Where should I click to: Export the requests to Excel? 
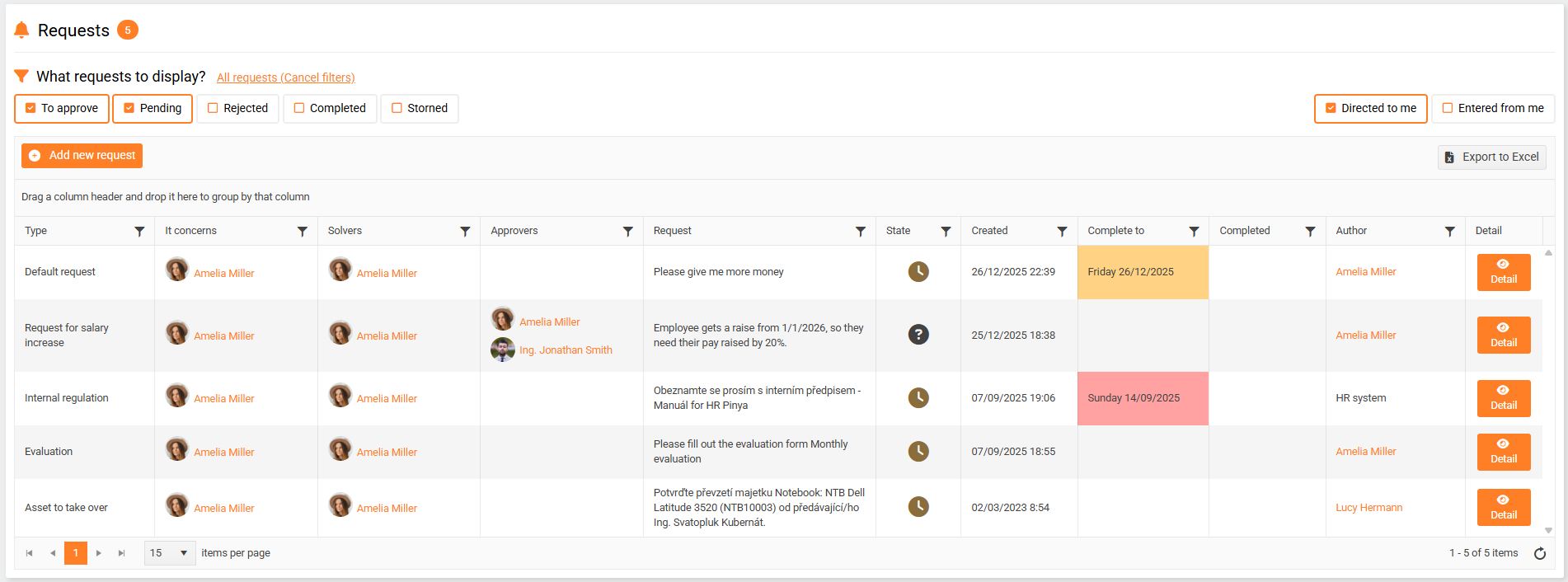1491,157
